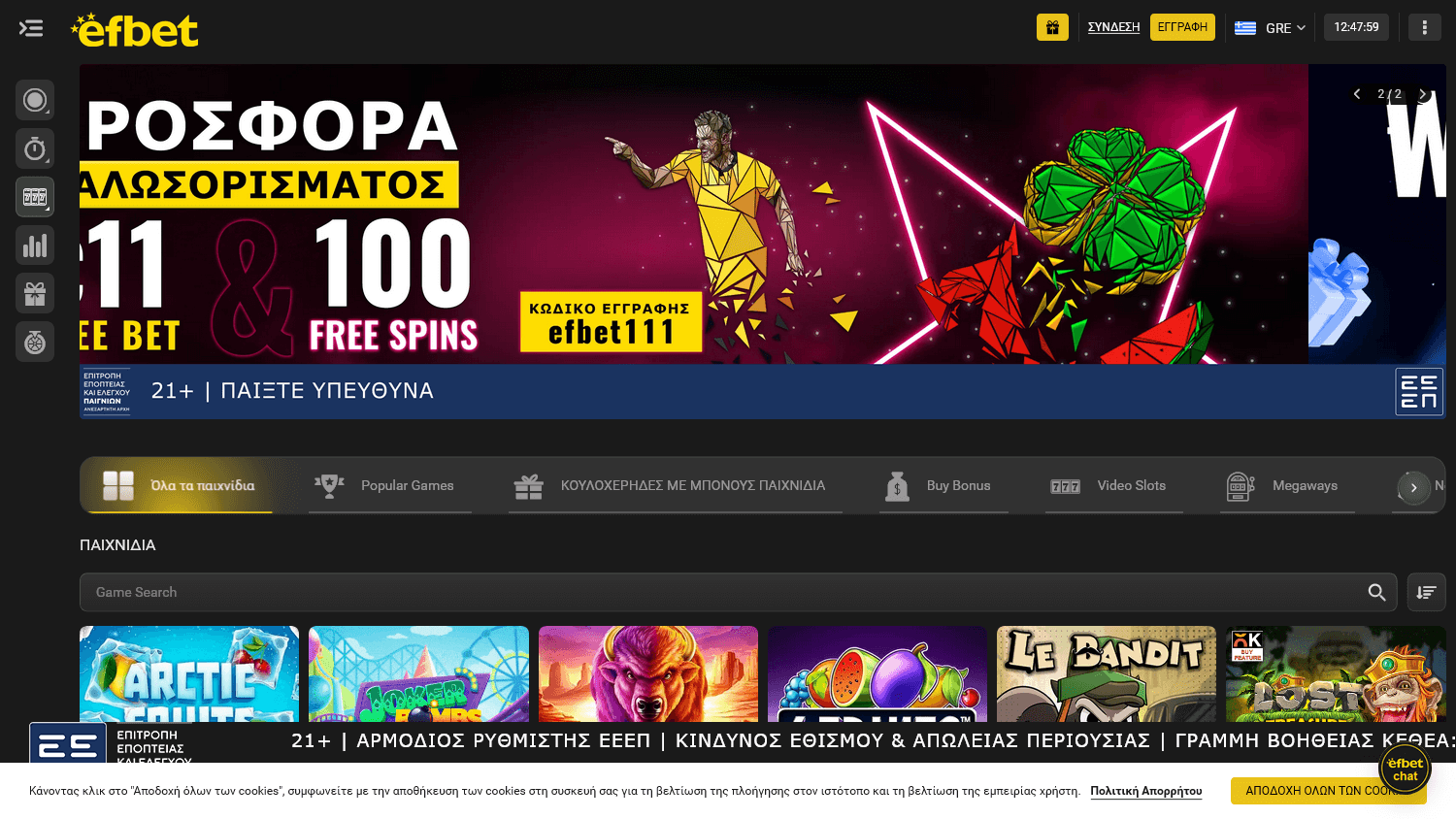This screenshot has width=1456, height=819.
Task: Click the EEEP logo on banner right
Action: tap(1419, 391)
